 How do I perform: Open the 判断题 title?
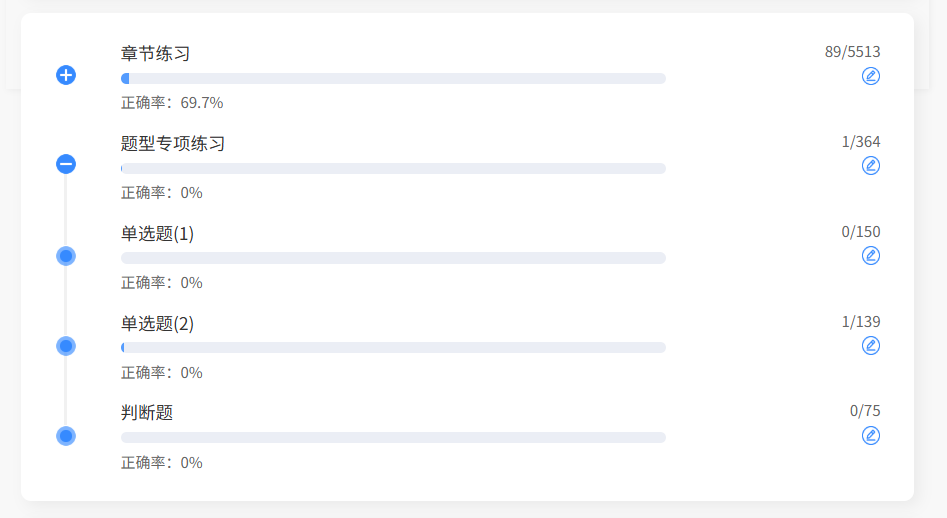coord(147,412)
